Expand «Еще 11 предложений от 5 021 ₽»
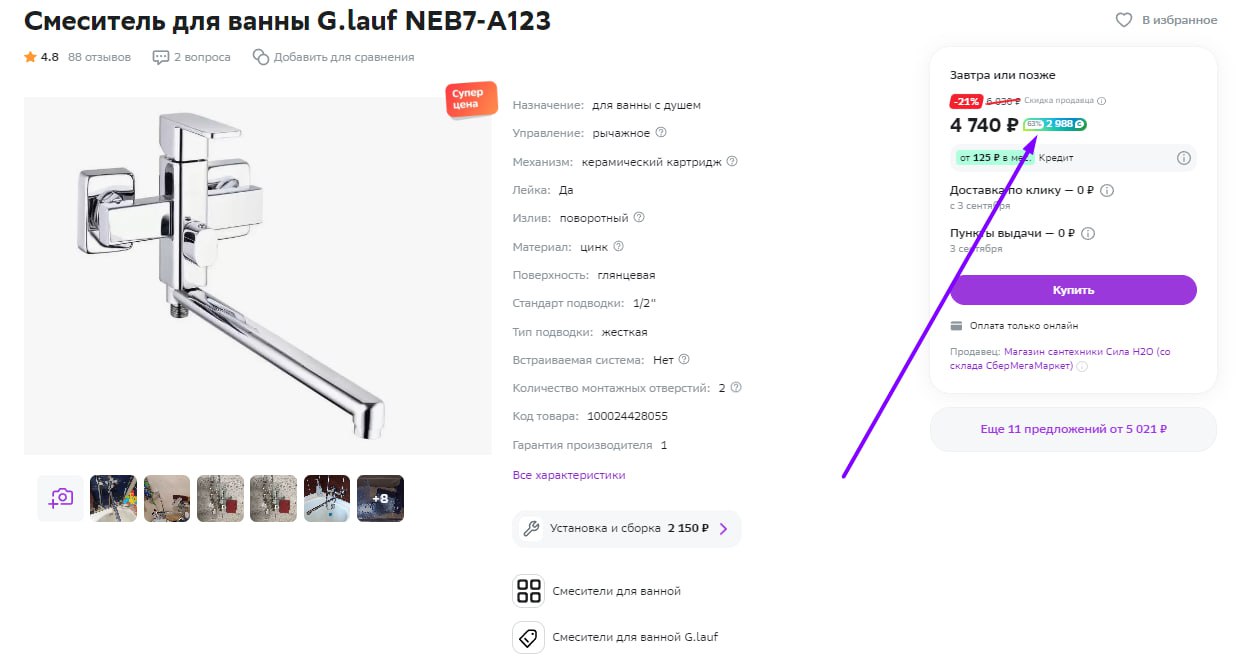The image size is (1253, 659). click(1072, 428)
